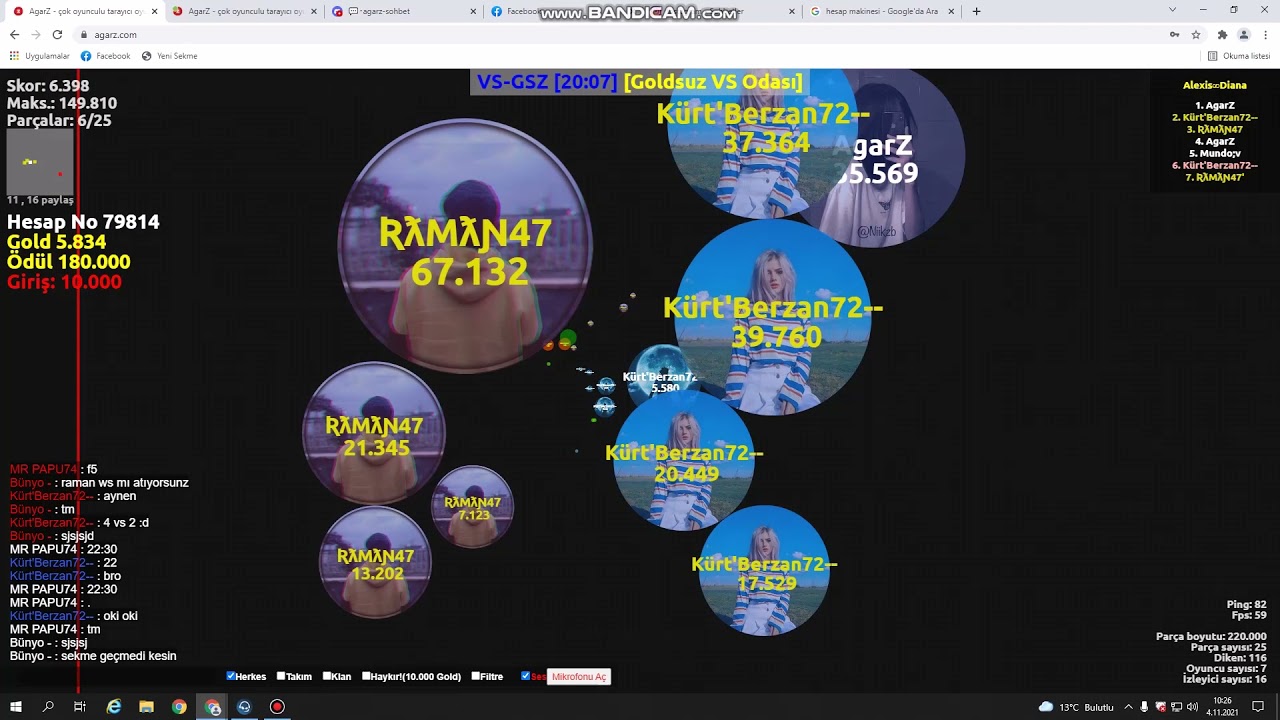Click the RAMAN47 67.132 cell

(x=465, y=246)
